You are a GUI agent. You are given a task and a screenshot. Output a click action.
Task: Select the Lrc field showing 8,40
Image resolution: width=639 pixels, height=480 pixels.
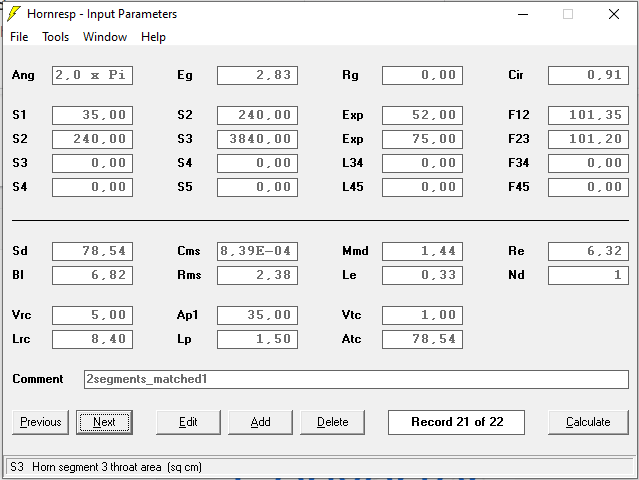(x=92, y=339)
